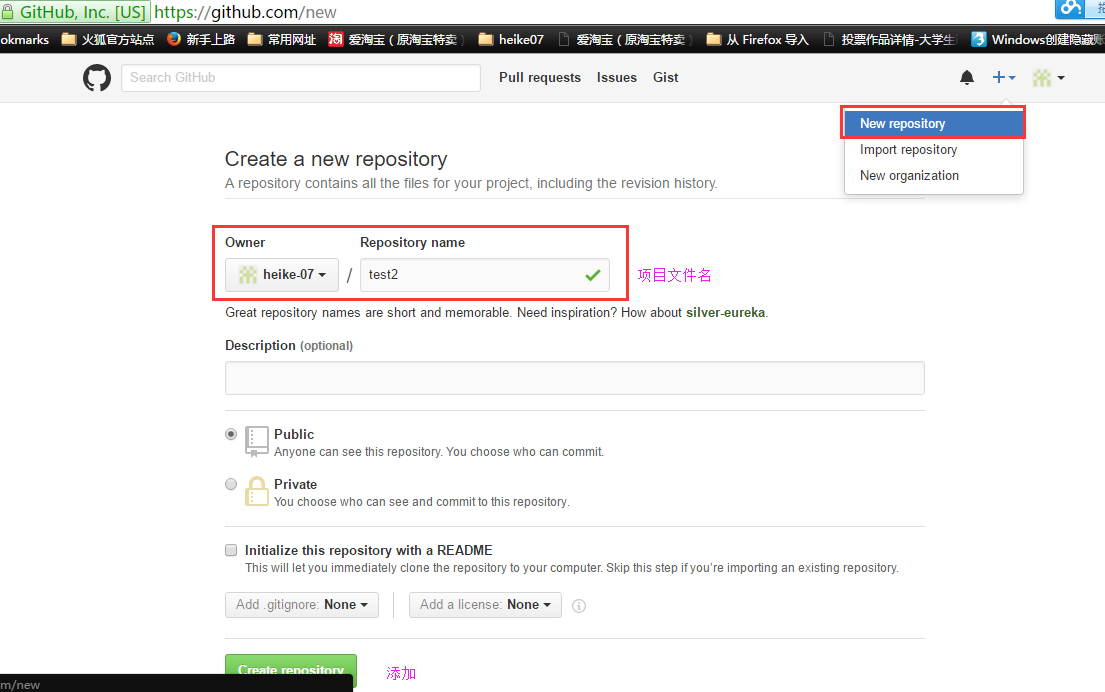Open the 常用网址 bookmark folder
Screen dimensions: 1105x692
click(282, 39)
